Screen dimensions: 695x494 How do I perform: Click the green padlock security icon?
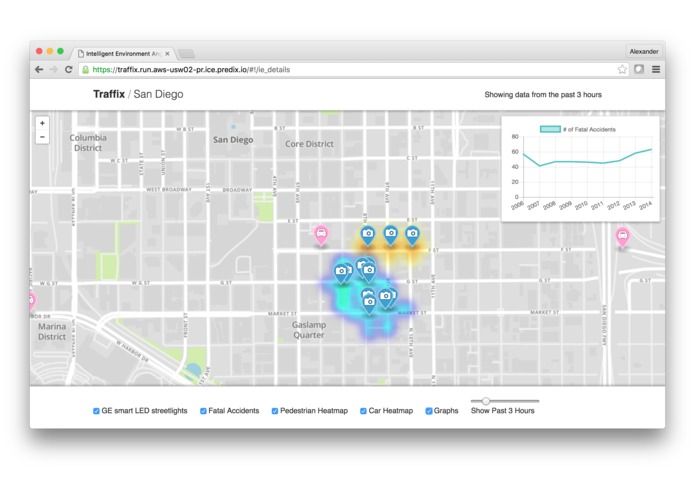click(x=86, y=70)
